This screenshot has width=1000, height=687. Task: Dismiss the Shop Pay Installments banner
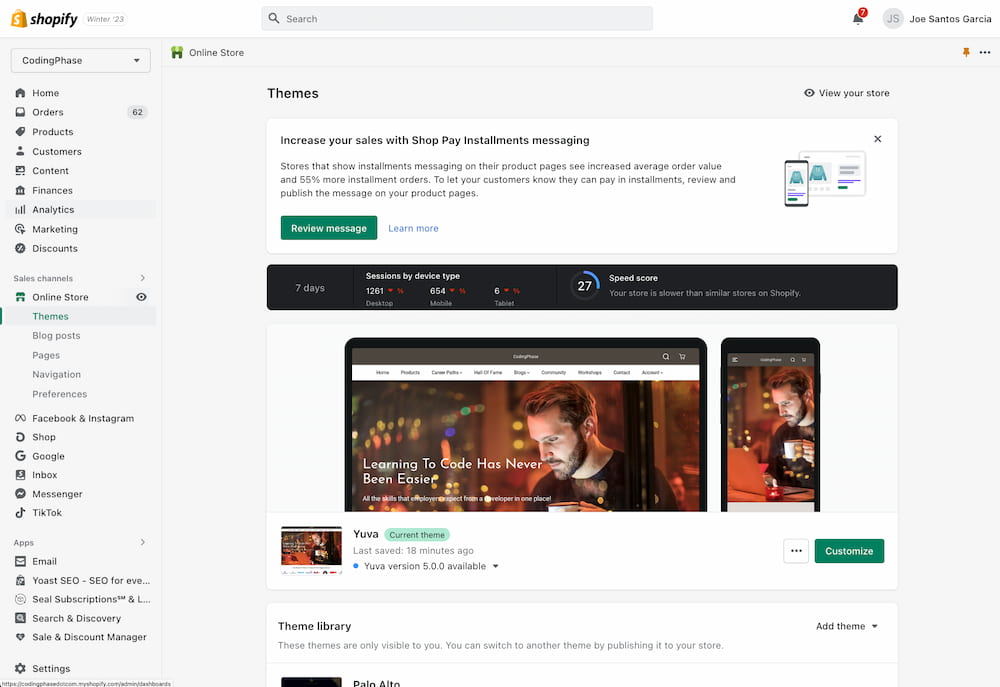coord(878,139)
